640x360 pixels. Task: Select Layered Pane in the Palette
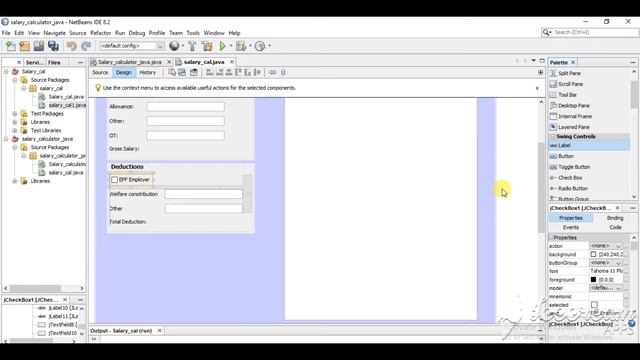(x=573, y=127)
